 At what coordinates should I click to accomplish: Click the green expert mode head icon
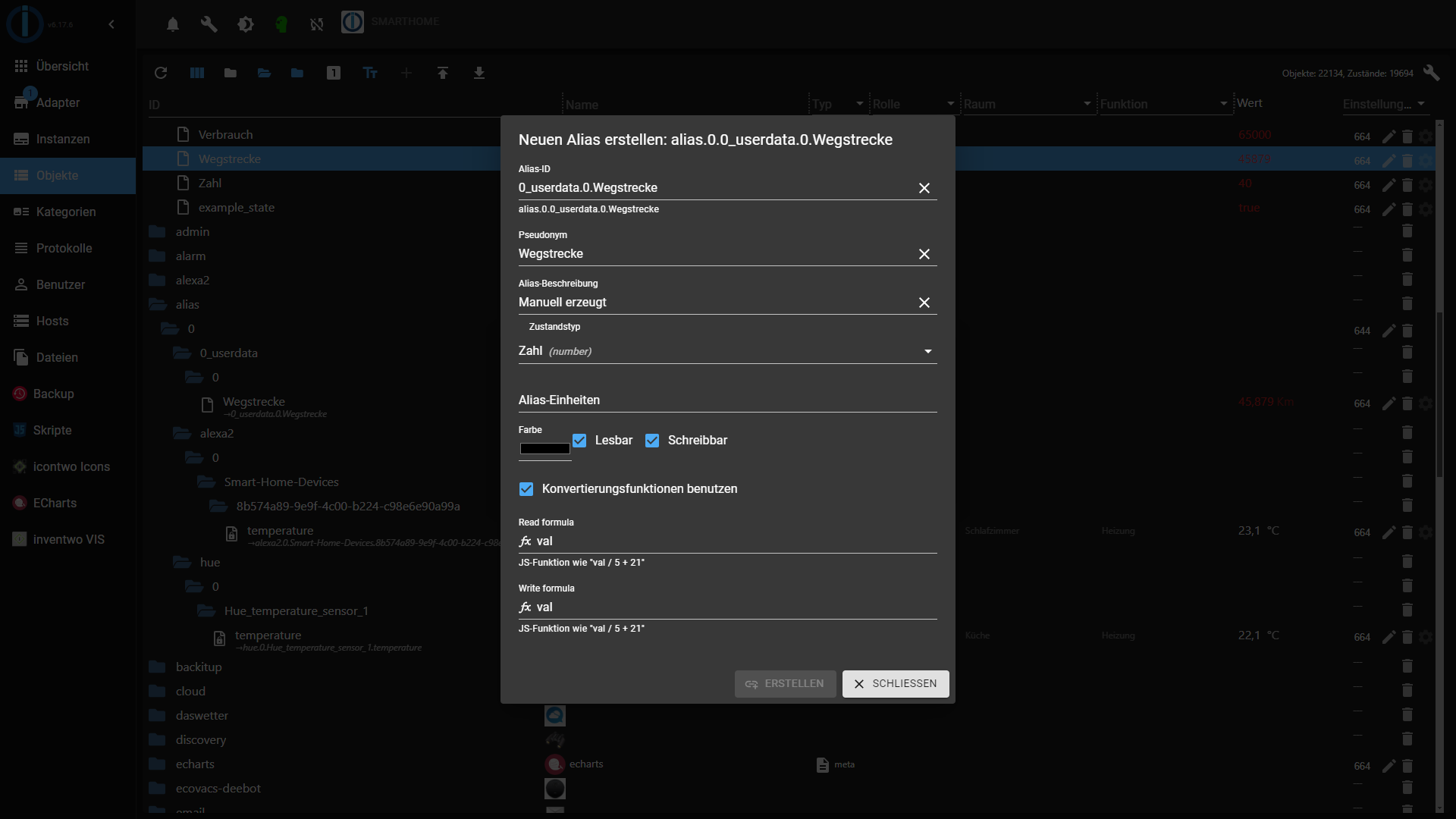pos(281,24)
